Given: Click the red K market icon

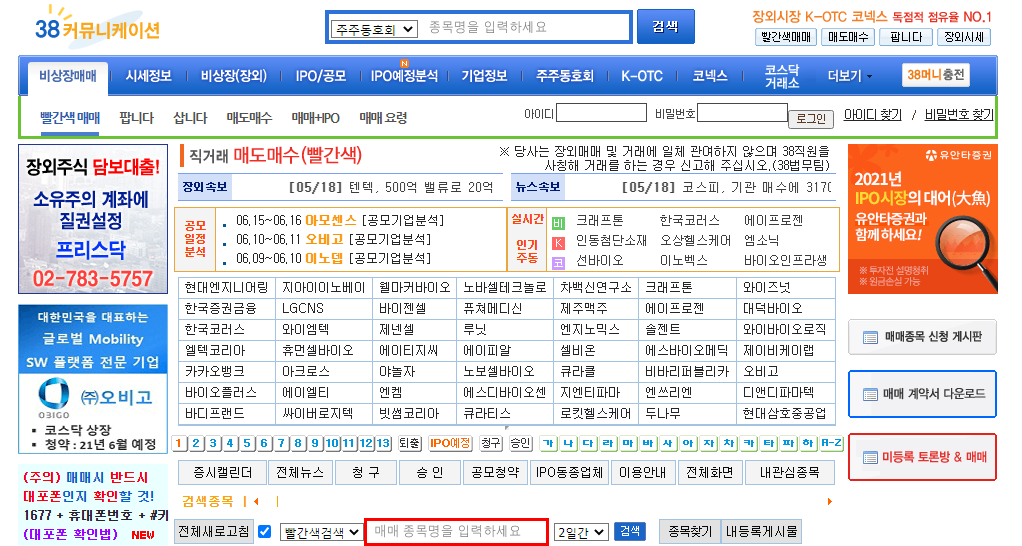Looking at the screenshot, I should [x=558, y=243].
